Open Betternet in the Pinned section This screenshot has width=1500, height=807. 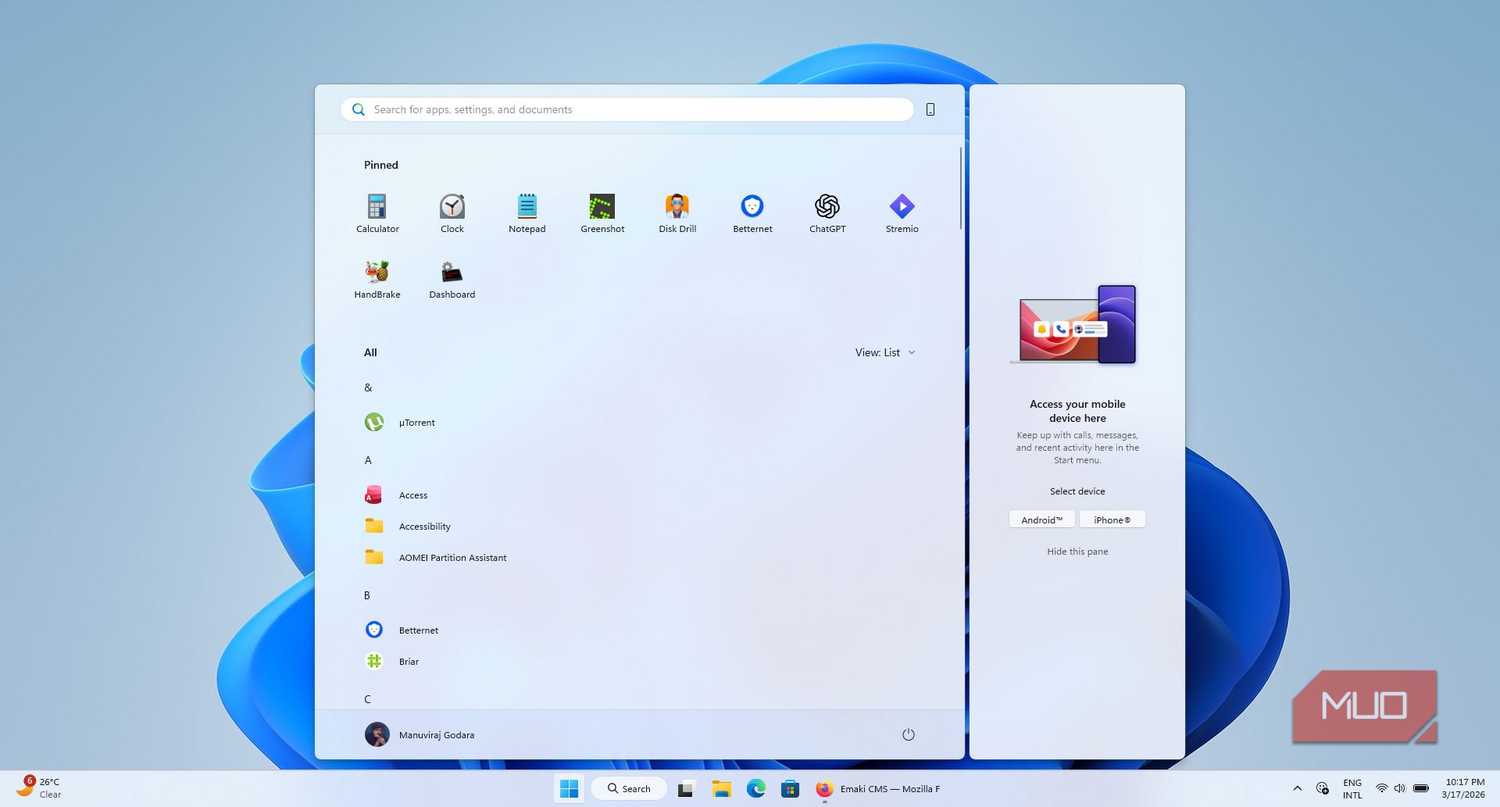click(x=752, y=214)
